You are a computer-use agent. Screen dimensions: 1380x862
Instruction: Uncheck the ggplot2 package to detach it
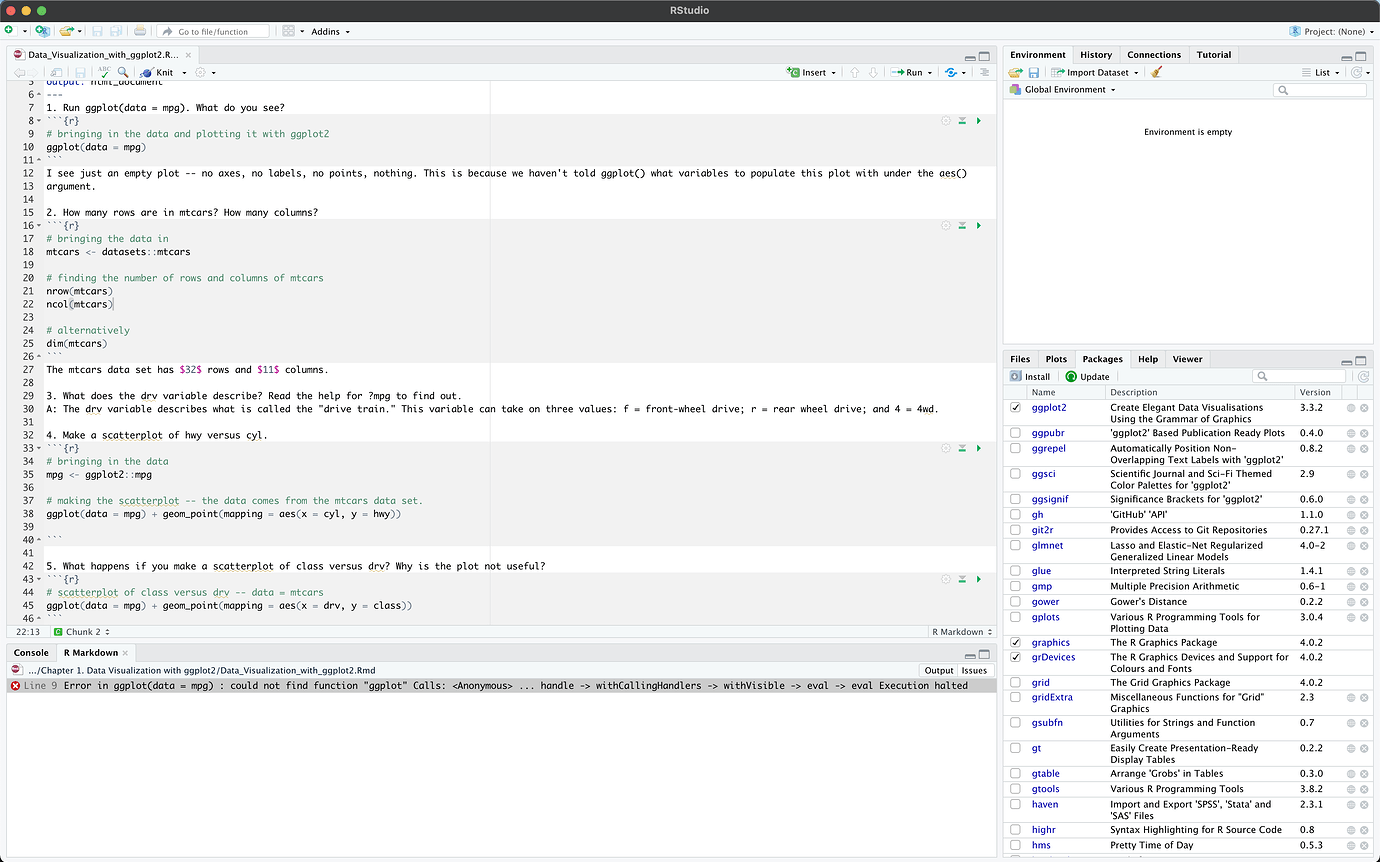(x=1015, y=407)
